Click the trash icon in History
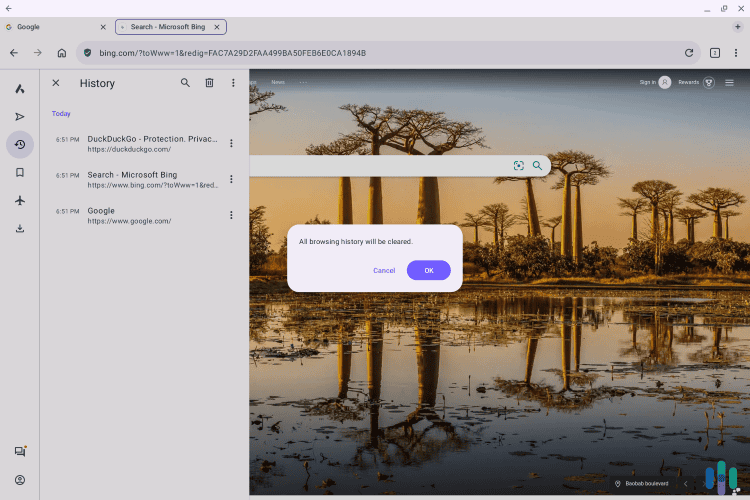 (209, 83)
